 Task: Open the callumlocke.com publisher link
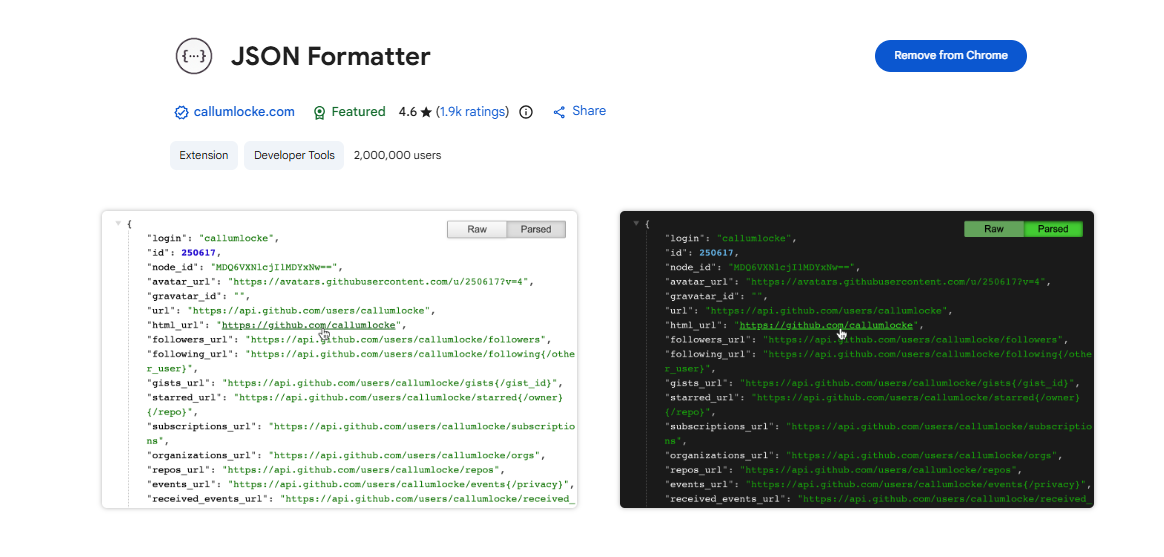(244, 112)
